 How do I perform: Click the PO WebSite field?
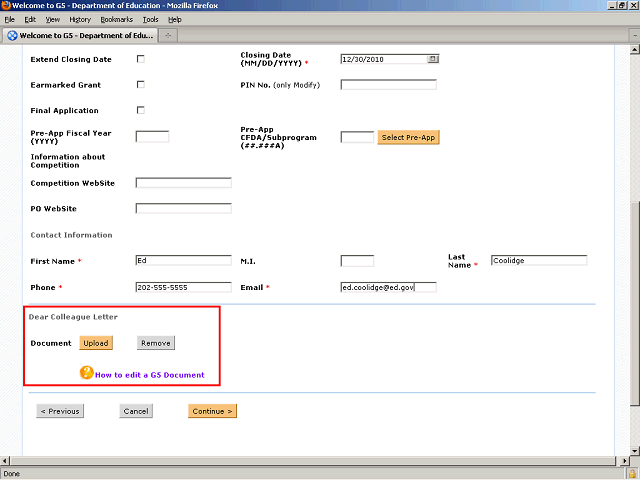click(184, 208)
